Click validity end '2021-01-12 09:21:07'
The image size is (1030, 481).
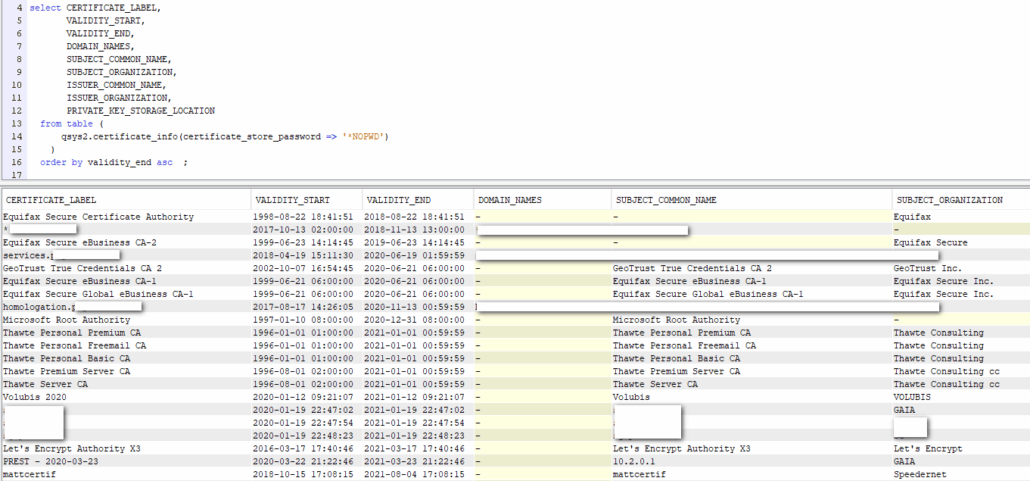(x=415, y=397)
